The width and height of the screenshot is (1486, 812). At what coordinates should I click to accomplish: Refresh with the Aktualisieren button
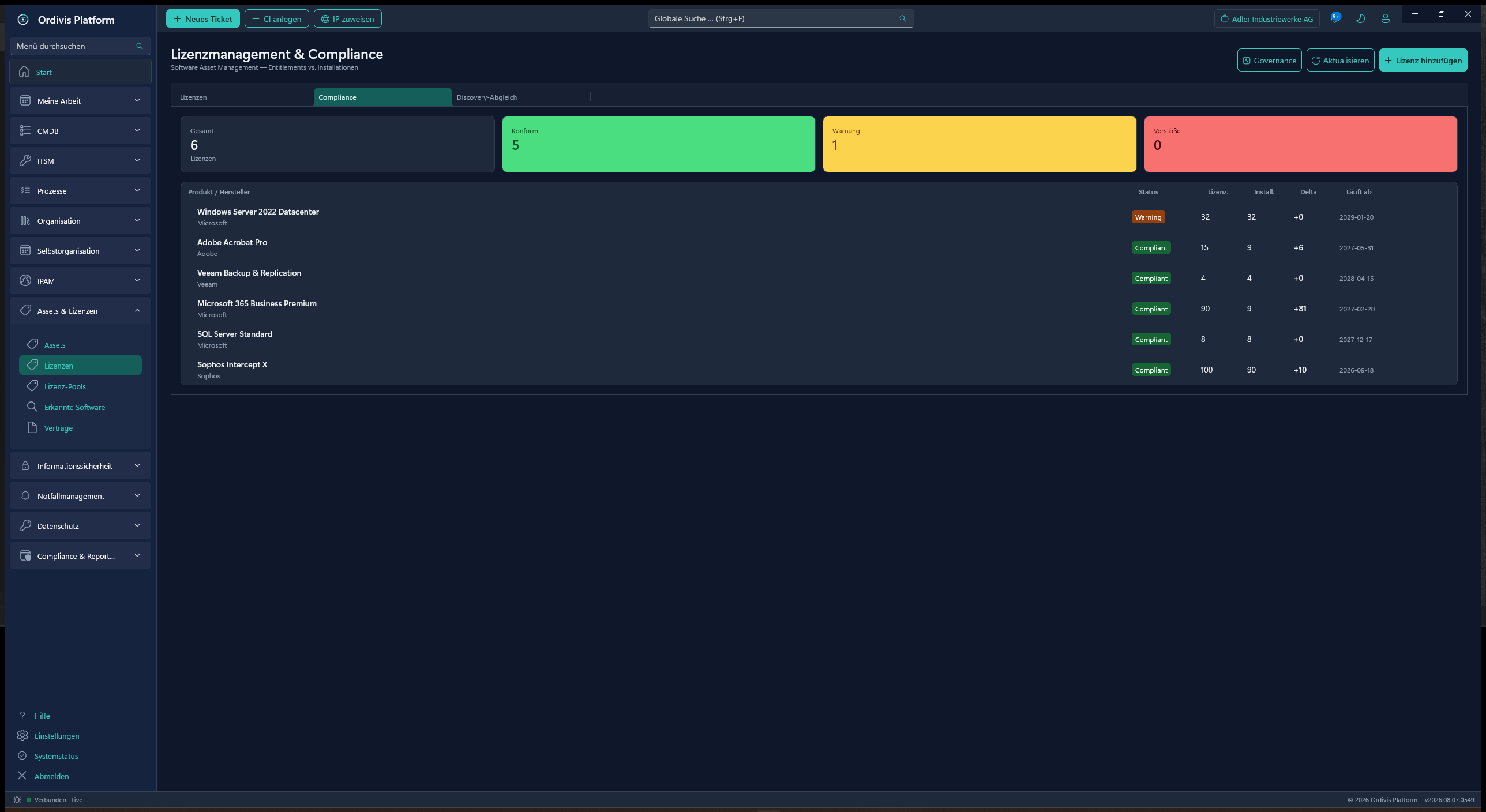pos(1340,61)
